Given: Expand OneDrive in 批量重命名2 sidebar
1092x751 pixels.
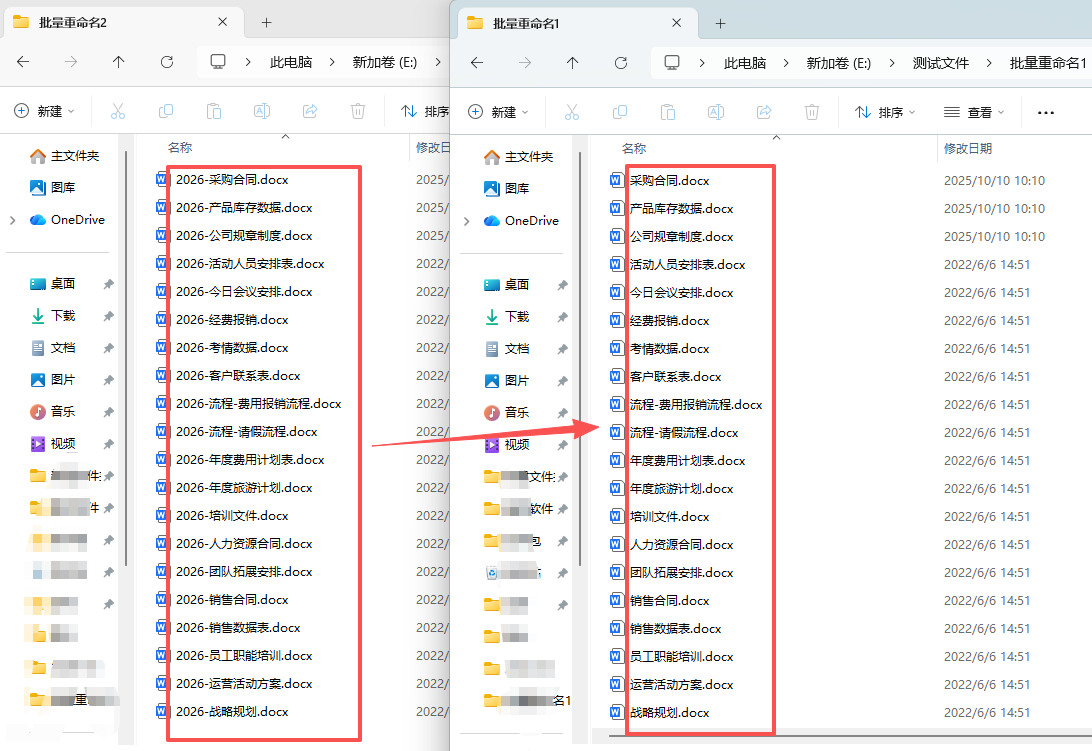Looking at the screenshot, I should (13, 220).
